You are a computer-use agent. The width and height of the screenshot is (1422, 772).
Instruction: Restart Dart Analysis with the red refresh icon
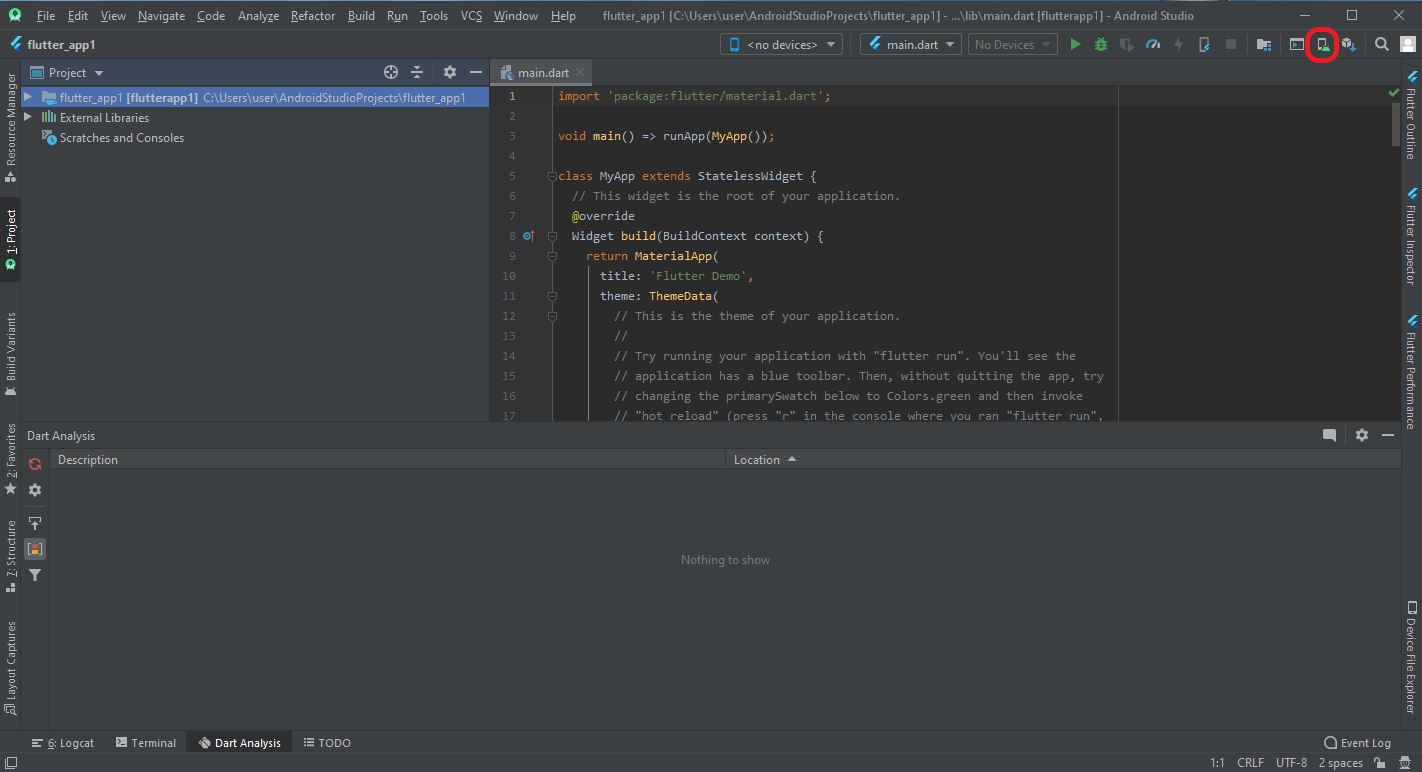click(x=34, y=463)
